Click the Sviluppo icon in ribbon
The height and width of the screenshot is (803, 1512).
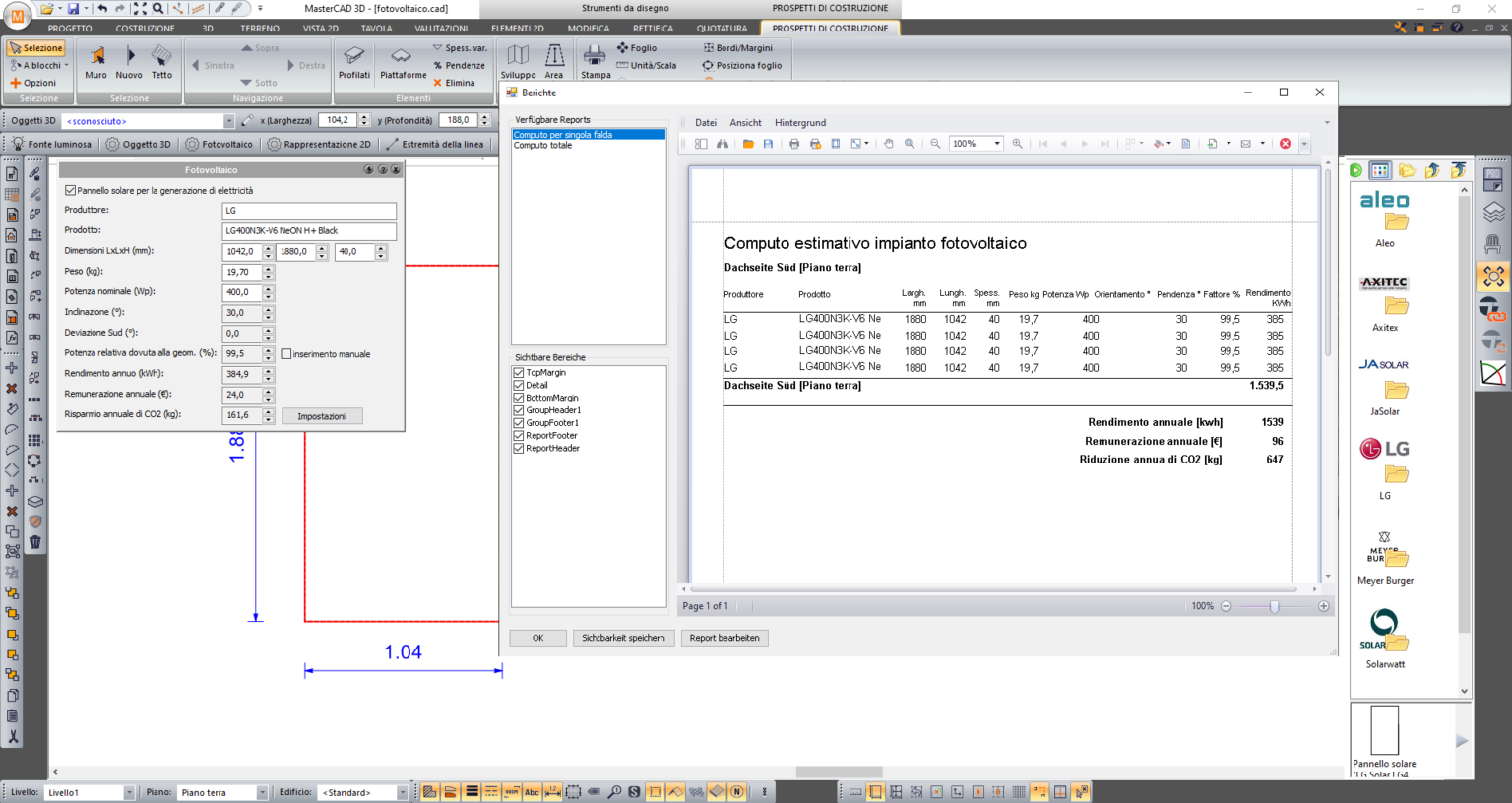(x=518, y=61)
